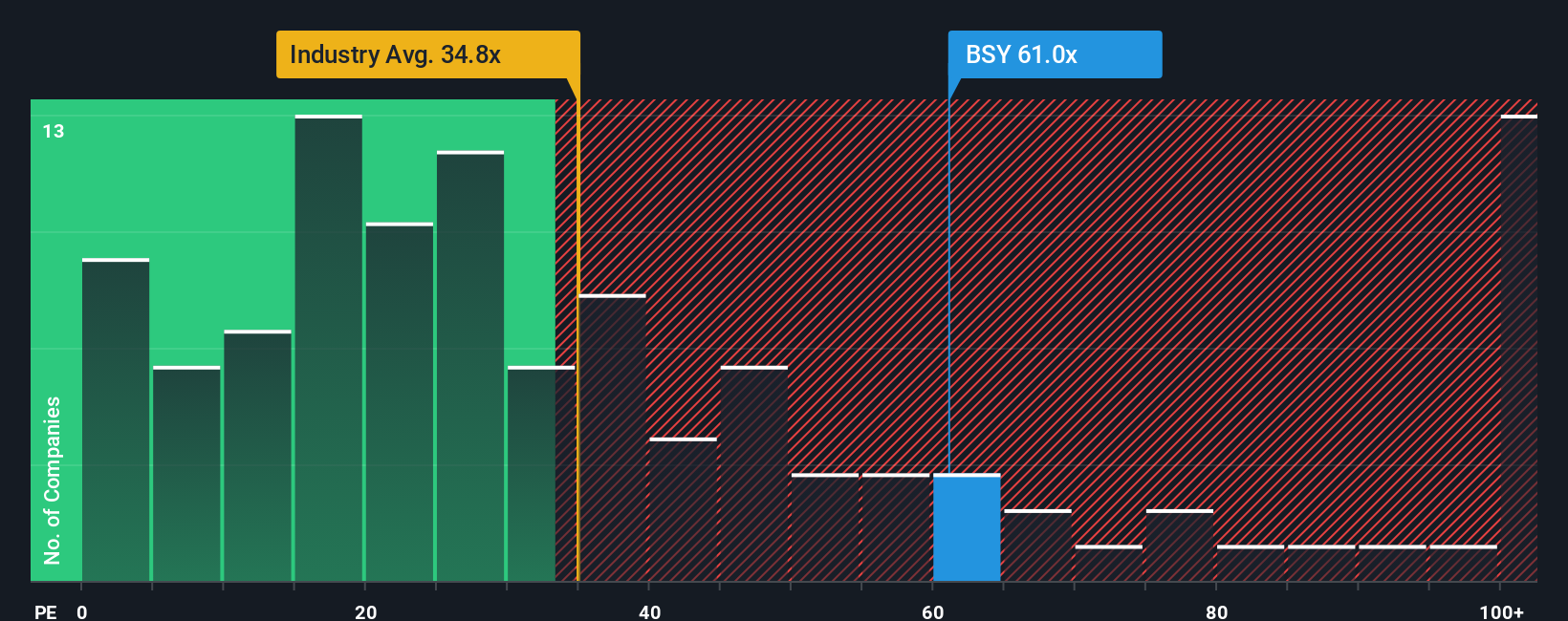The image size is (1568, 621).
Task: Click the 40 x-axis tick label
Action: [x=649, y=611]
